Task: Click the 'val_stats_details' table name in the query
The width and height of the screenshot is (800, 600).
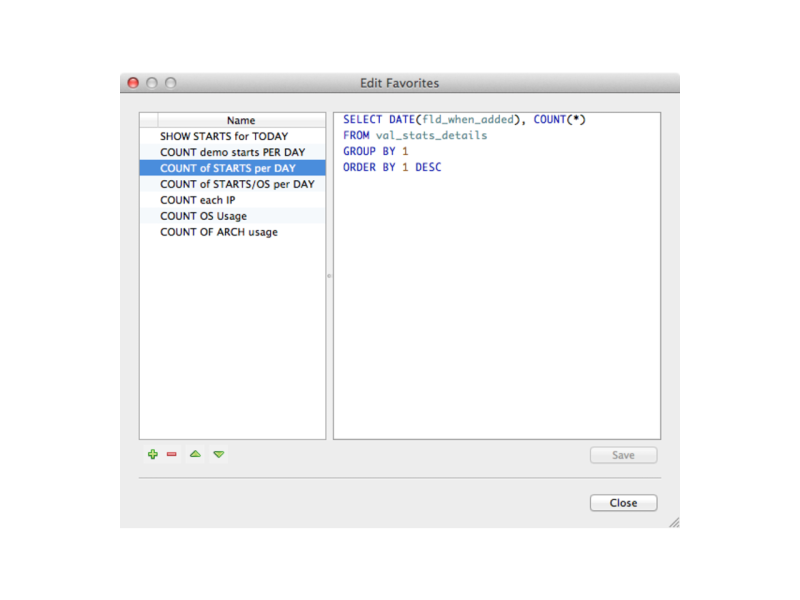Action: click(x=432, y=135)
